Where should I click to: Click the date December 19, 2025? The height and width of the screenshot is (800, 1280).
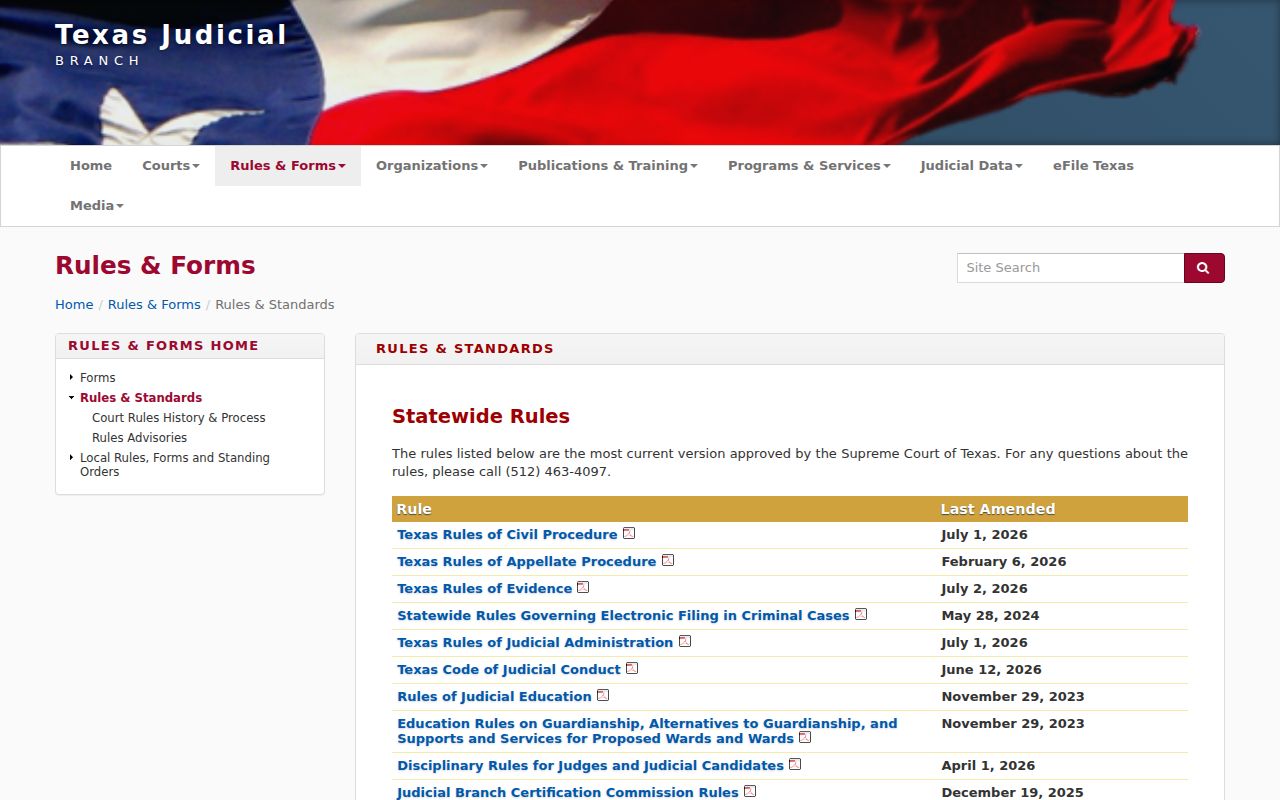pos(1012,792)
